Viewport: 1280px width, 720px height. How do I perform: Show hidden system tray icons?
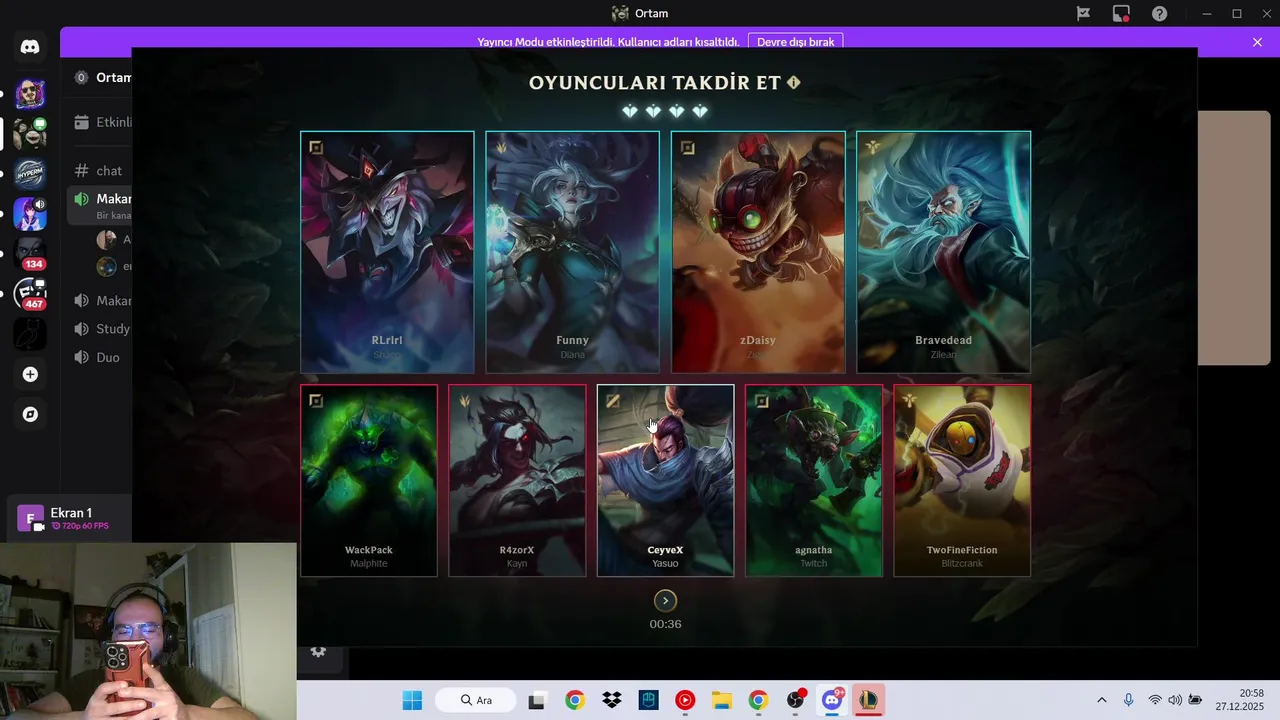click(1102, 700)
